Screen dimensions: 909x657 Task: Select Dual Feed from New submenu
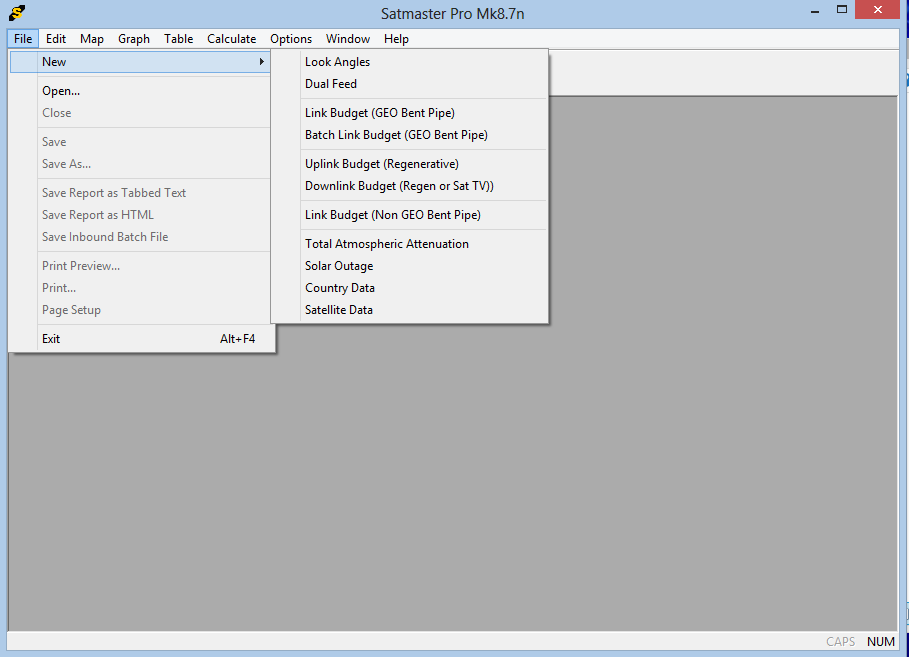click(x=409, y=84)
